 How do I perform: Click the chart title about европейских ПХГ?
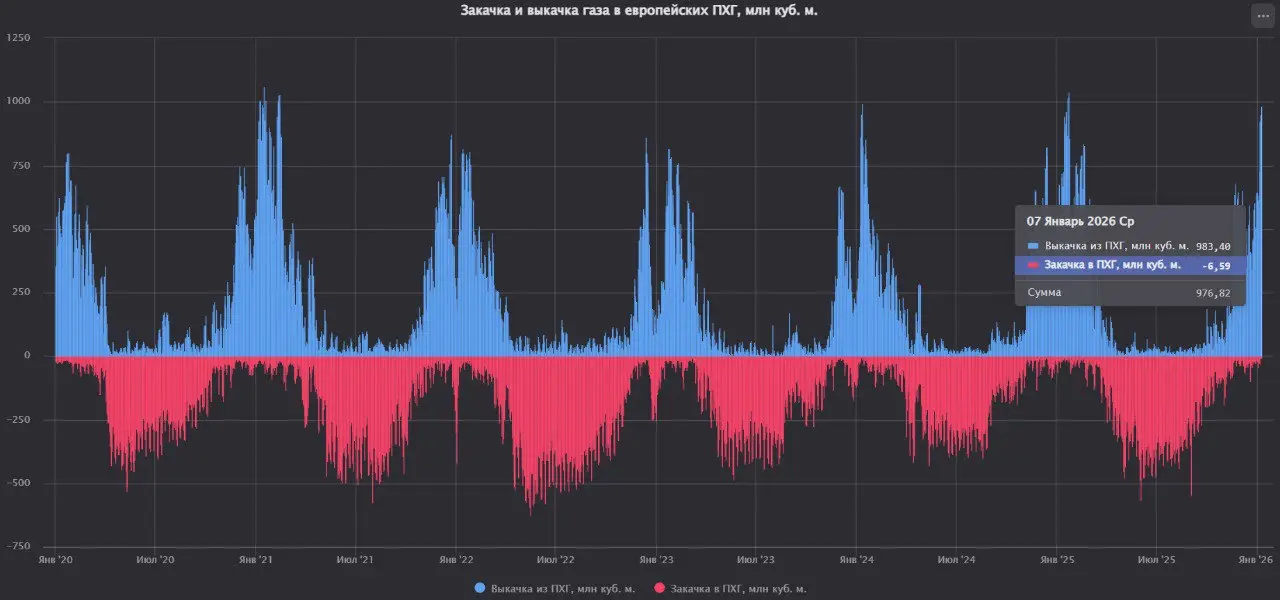pyautogui.click(x=639, y=10)
